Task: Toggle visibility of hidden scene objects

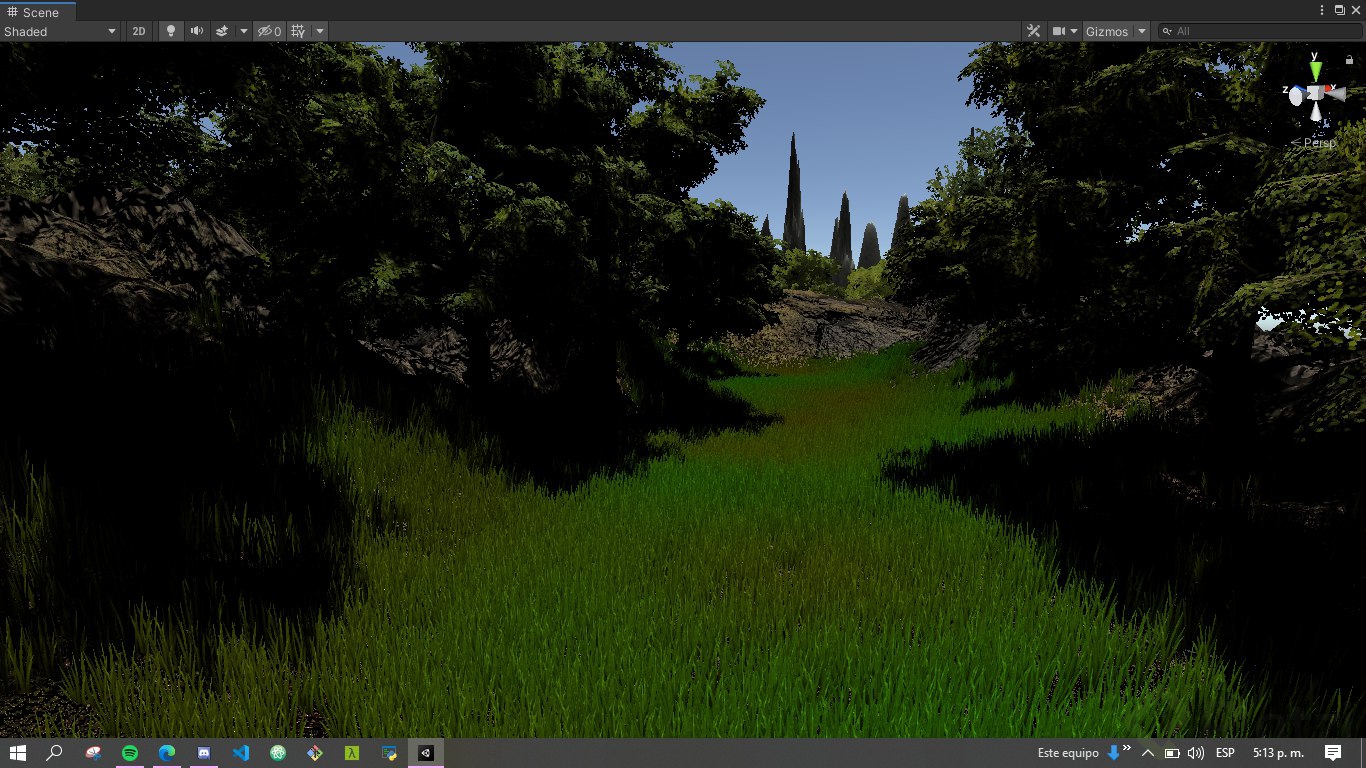Action: pyautogui.click(x=269, y=31)
